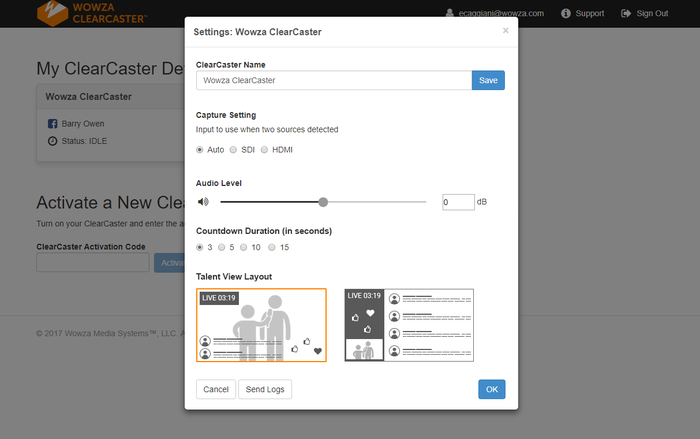700x439 pixels.
Task: Set countdown duration to 5 seconds
Action: (x=222, y=247)
